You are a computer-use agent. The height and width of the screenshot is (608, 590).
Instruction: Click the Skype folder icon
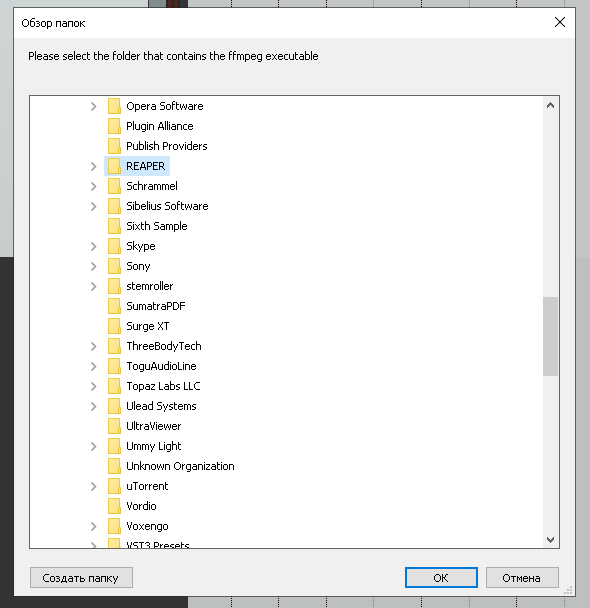click(x=114, y=246)
